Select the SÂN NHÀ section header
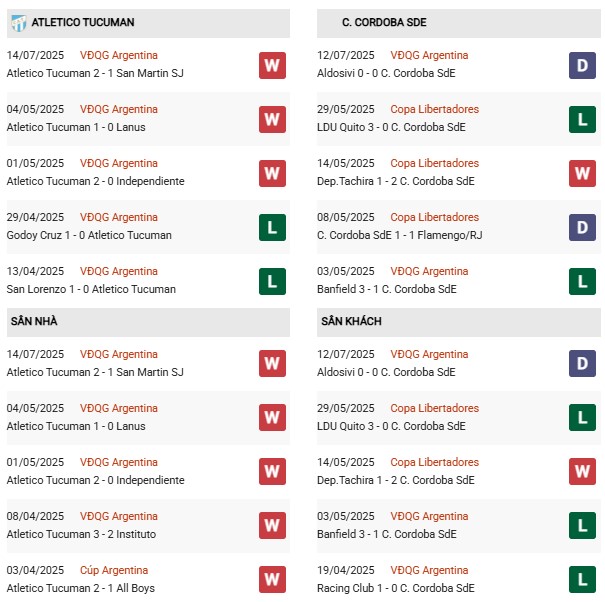This screenshot has width=605, height=602. pyautogui.click(x=34, y=321)
